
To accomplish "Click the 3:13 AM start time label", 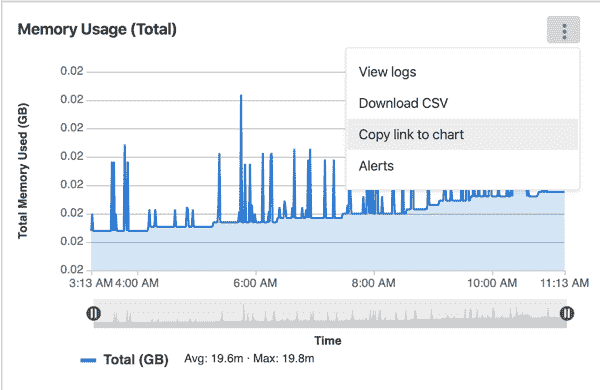I will (x=91, y=283).
